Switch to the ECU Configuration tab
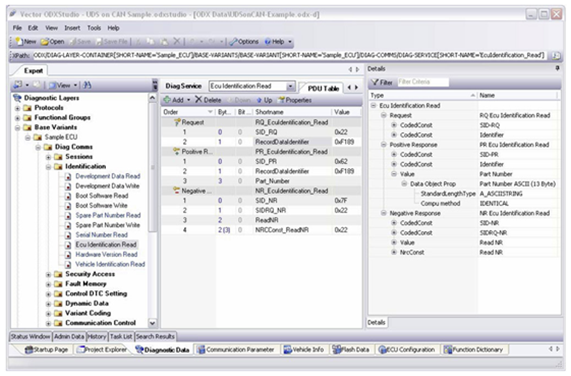The height and width of the screenshot is (376, 571). [407, 350]
